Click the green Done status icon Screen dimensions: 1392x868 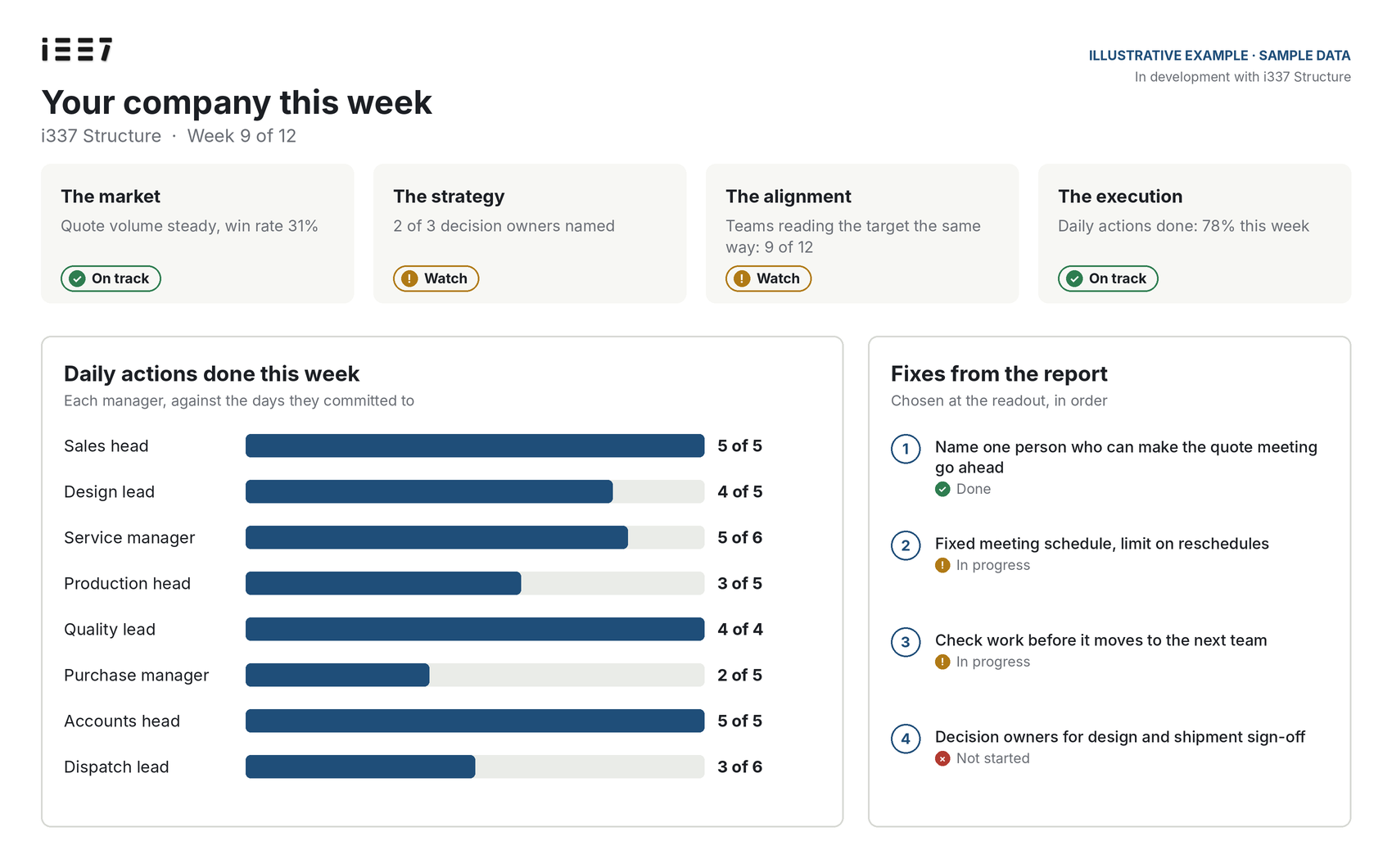tap(942, 489)
